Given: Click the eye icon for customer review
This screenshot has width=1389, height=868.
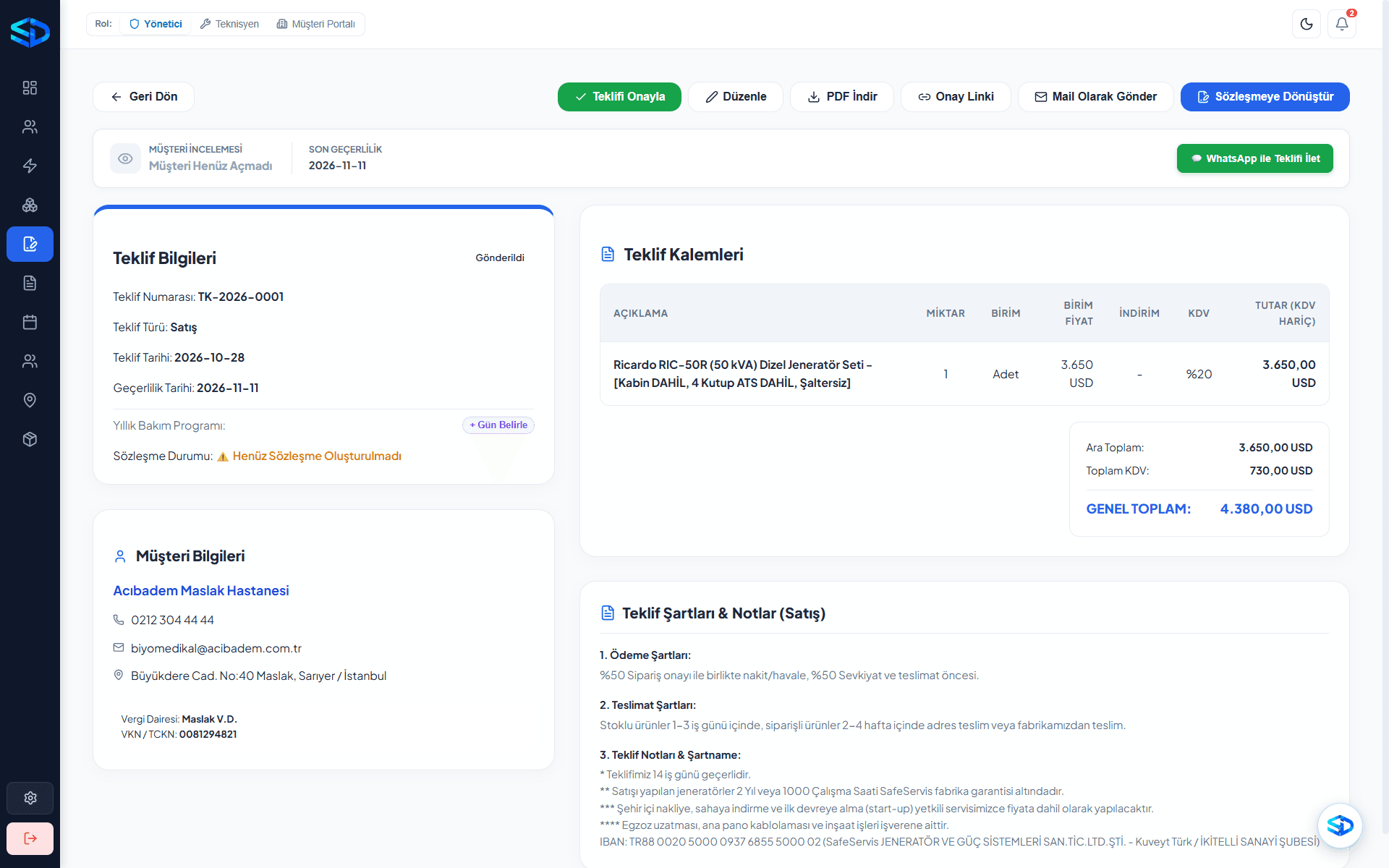Looking at the screenshot, I should (x=125, y=158).
